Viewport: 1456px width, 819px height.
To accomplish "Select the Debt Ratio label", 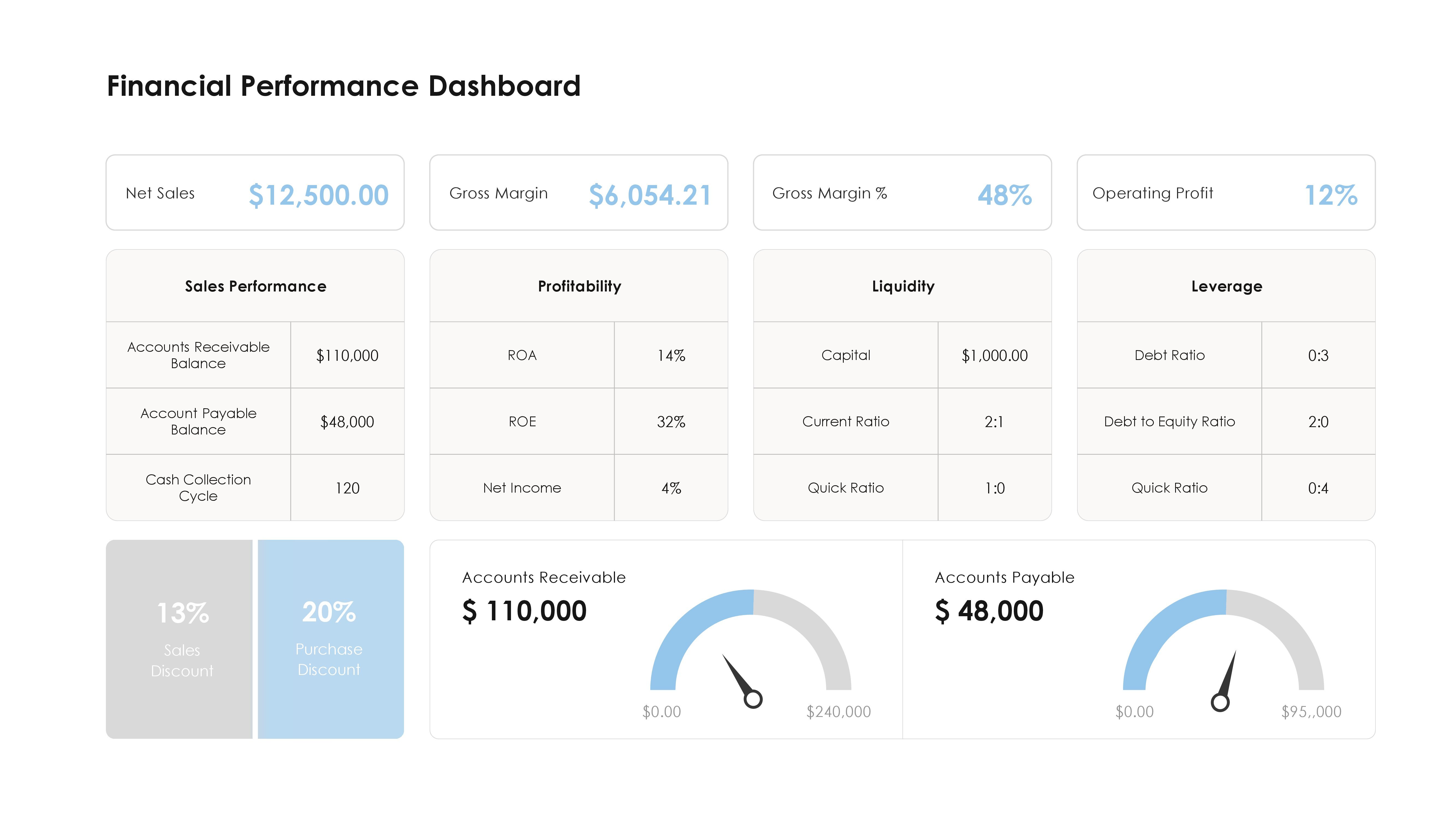I will pyautogui.click(x=1169, y=355).
